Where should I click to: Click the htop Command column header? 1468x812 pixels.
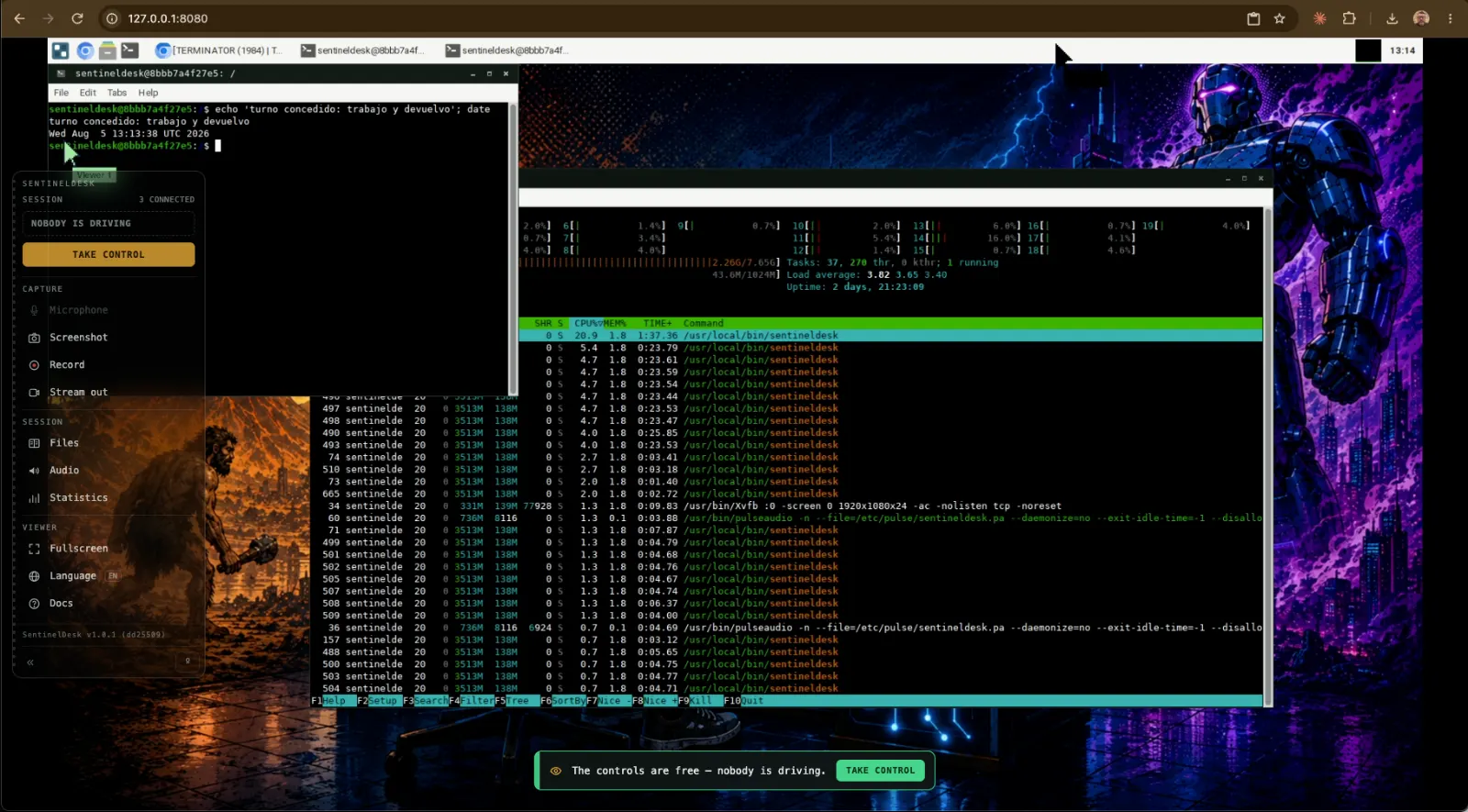[x=704, y=323]
